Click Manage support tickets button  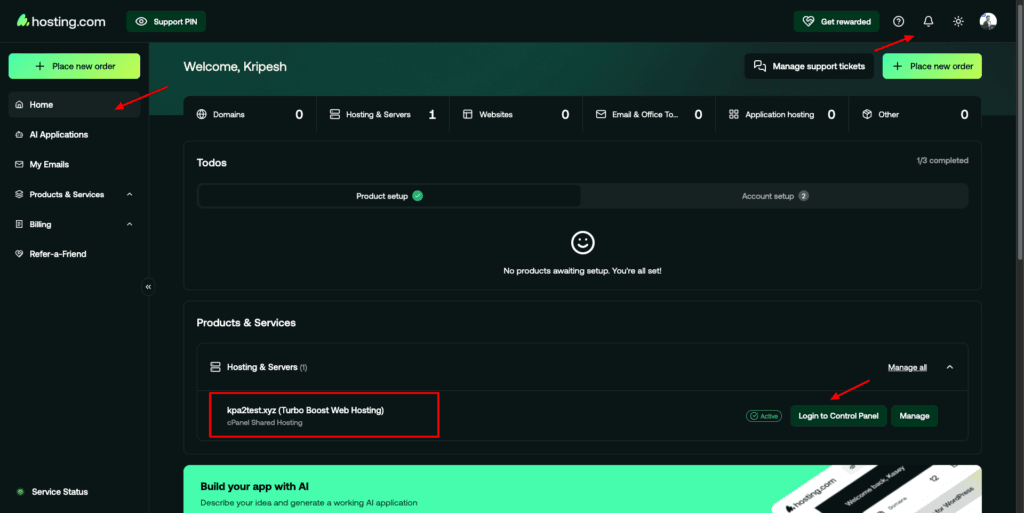click(x=809, y=66)
